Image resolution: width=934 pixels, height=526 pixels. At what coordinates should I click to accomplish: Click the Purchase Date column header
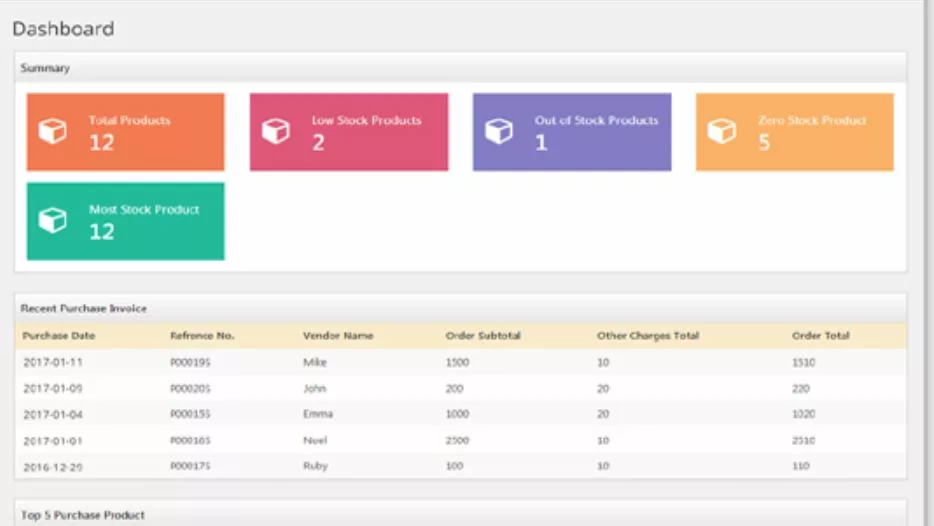59,335
